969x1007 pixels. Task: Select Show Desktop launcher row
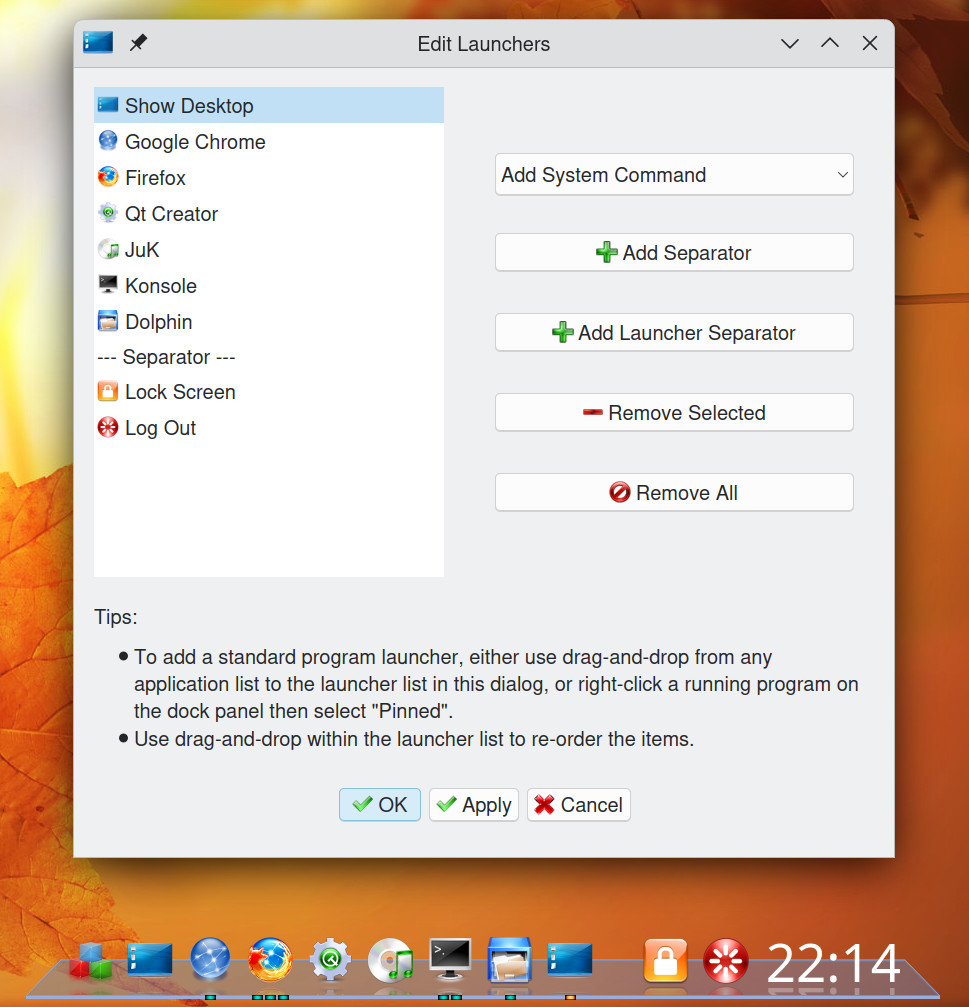click(268, 105)
